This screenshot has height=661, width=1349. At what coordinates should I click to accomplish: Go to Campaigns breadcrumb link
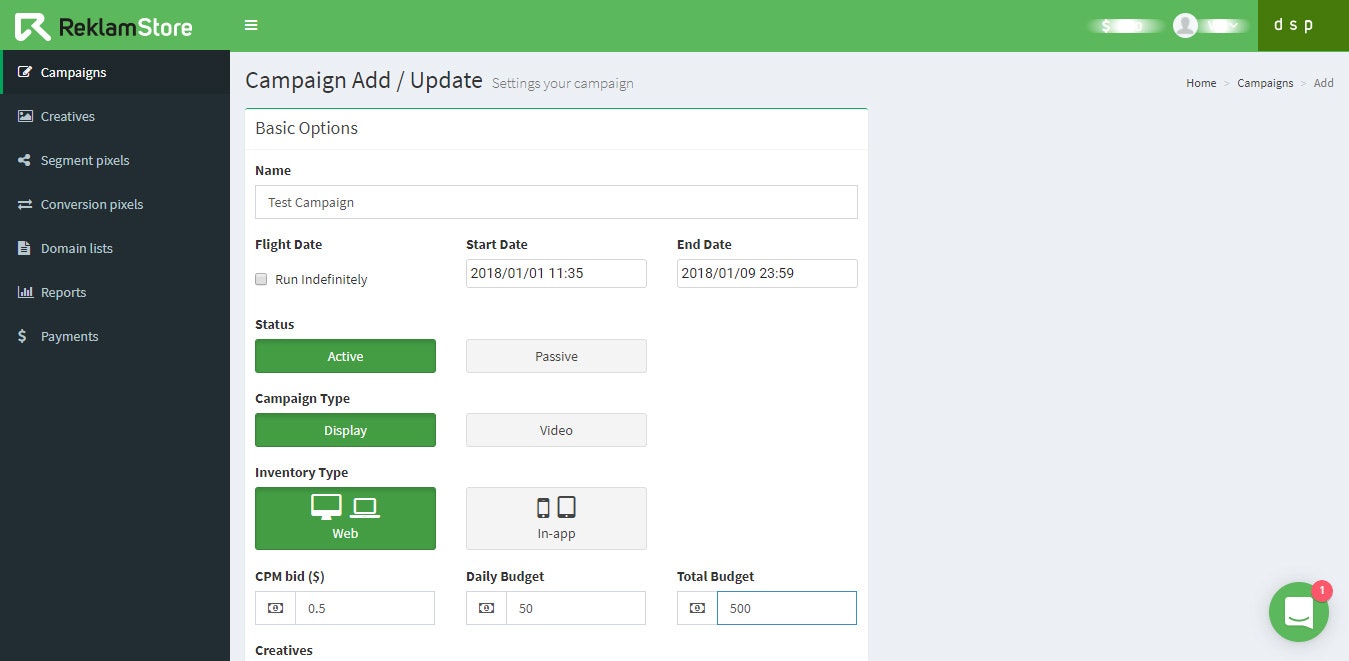(1265, 83)
